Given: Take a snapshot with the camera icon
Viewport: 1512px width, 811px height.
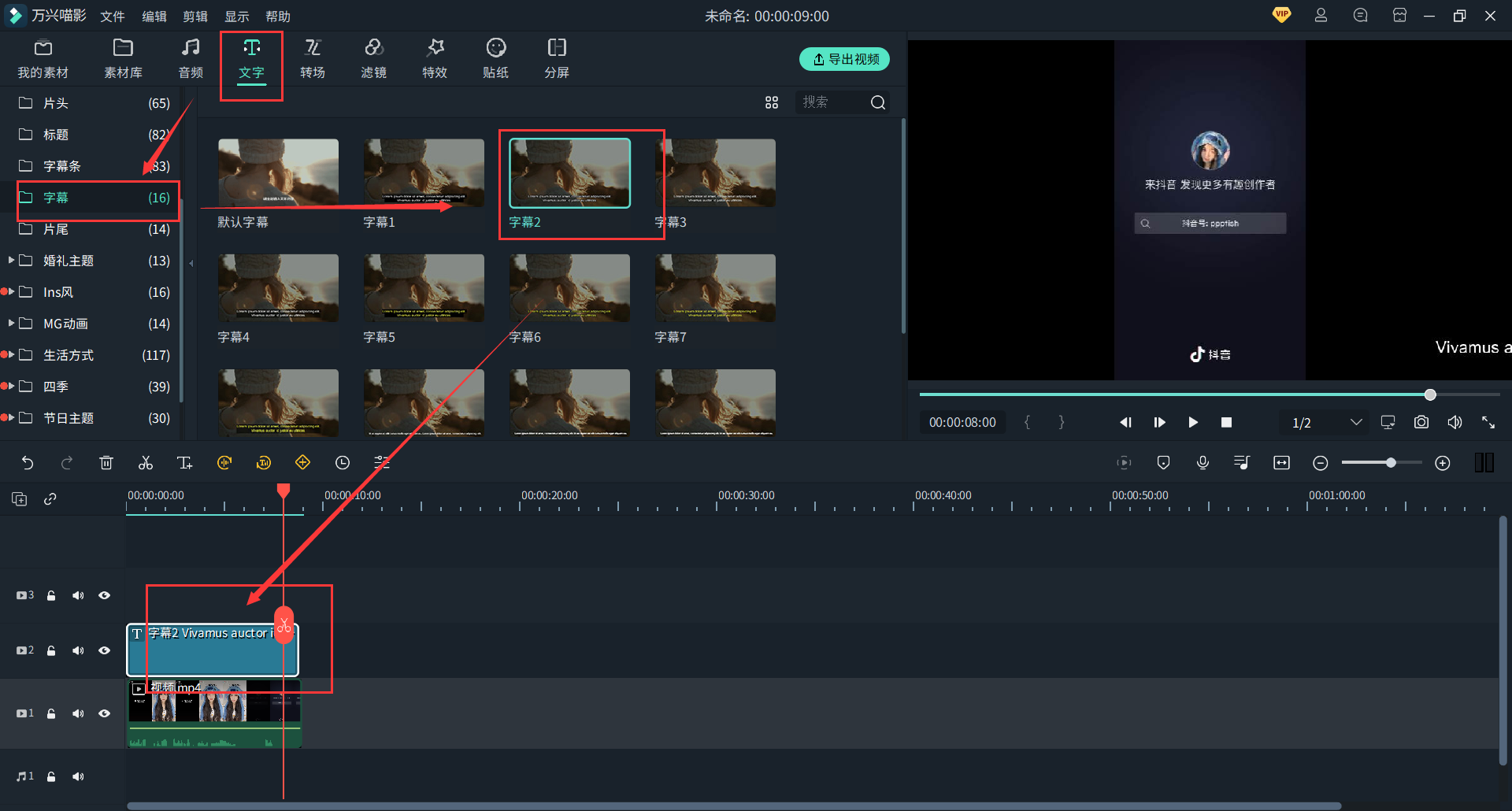Looking at the screenshot, I should coord(1421,423).
